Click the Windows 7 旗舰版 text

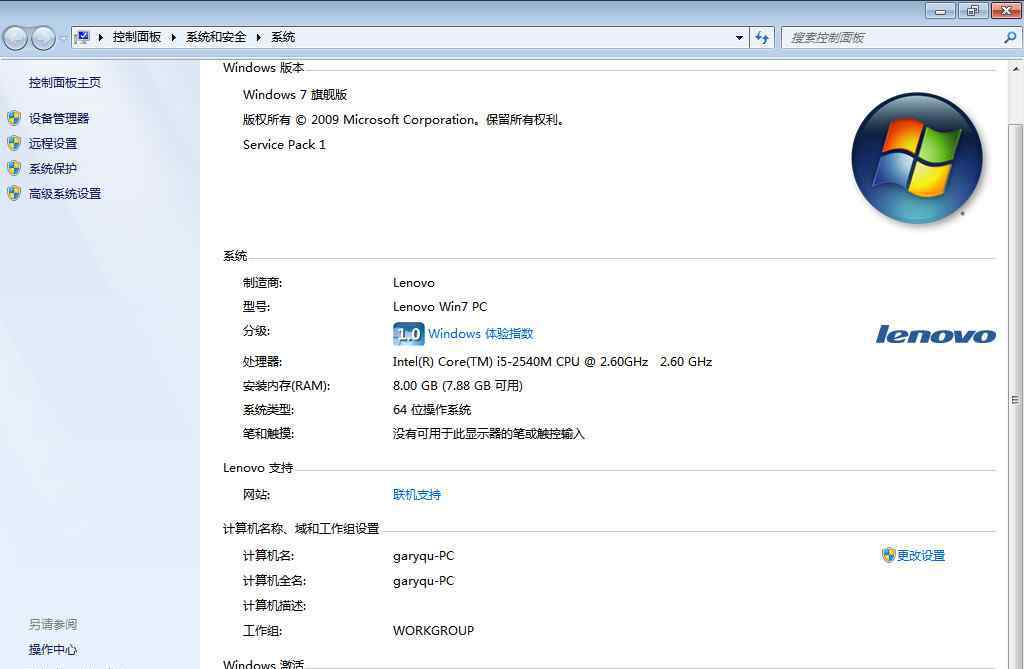point(295,95)
